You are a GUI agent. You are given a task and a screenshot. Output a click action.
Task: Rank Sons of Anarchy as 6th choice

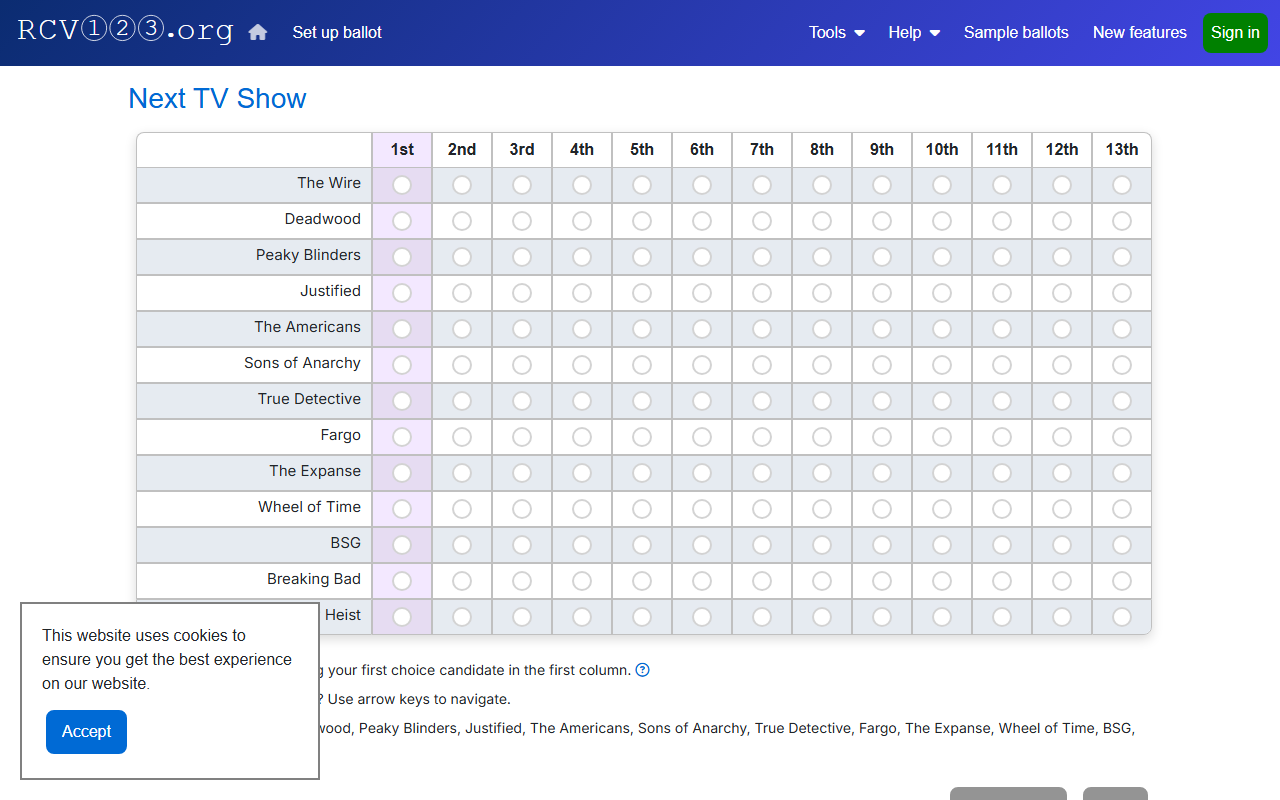702,365
